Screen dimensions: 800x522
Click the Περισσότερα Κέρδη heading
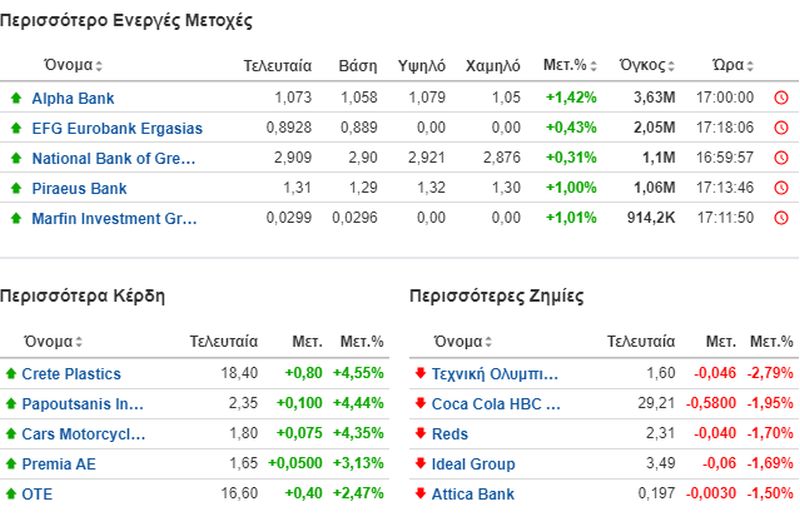82,295
